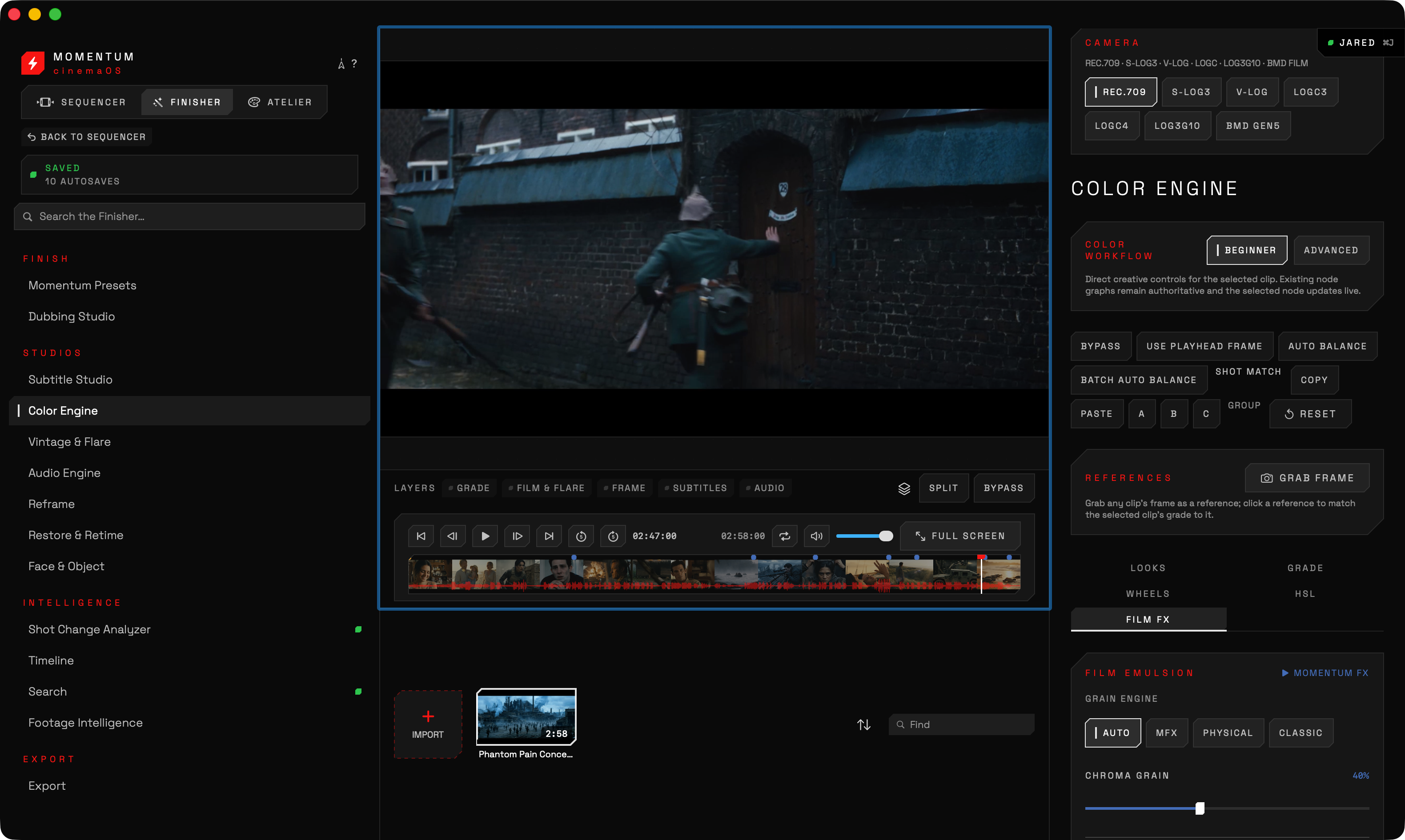Jump to end of clip
This screenshot has width=1405, height=840.
(x=549, y=536)
